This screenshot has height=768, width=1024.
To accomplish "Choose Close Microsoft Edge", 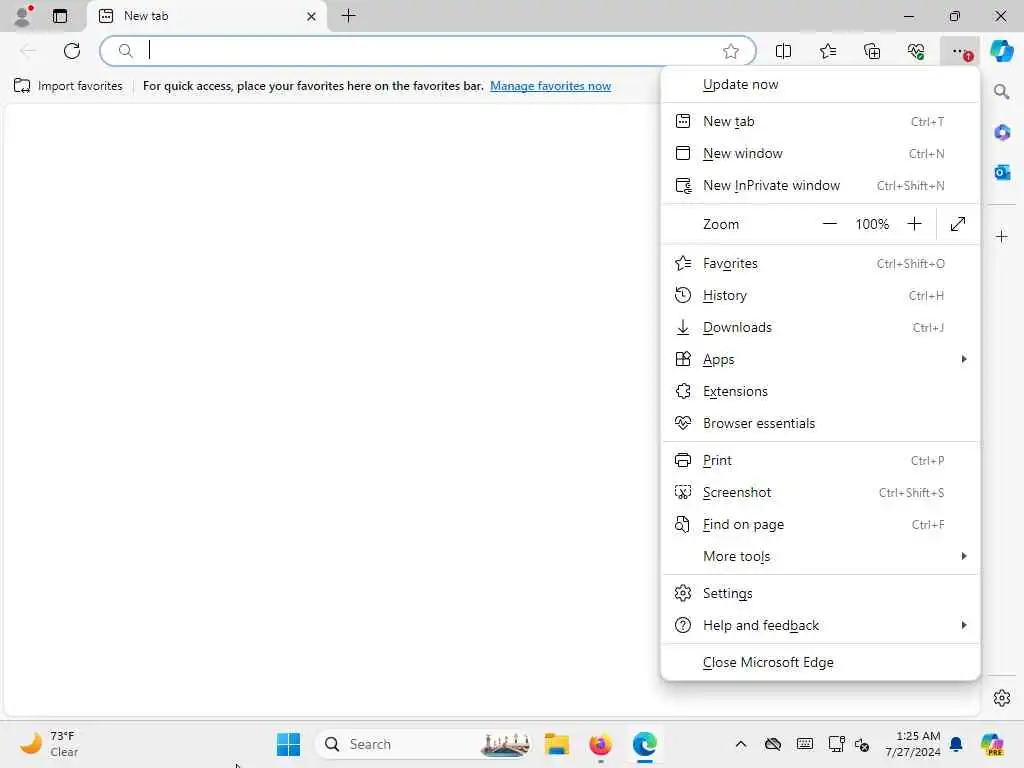I will point(820,663).
